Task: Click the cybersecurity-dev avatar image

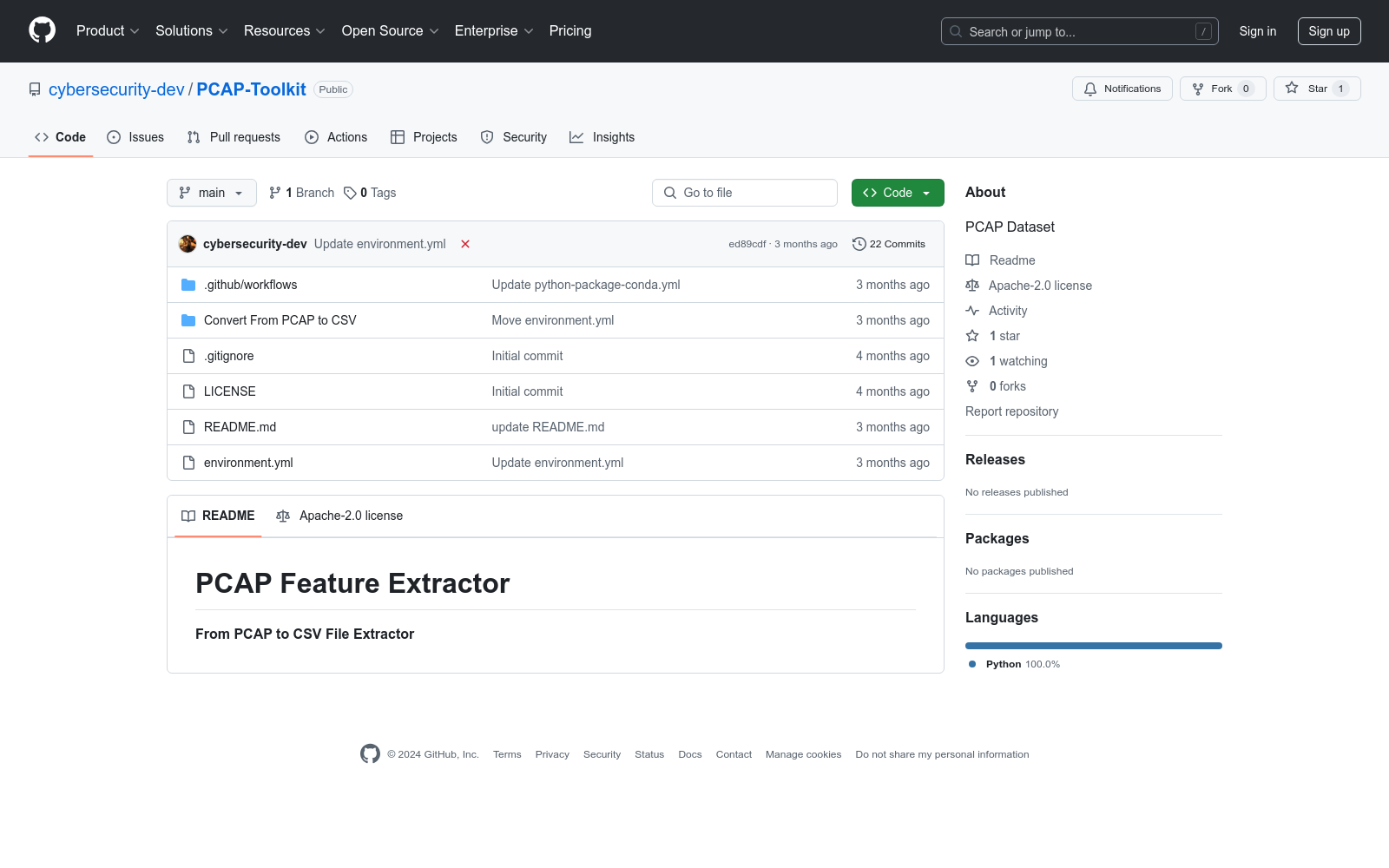Action: coord(188,244)
